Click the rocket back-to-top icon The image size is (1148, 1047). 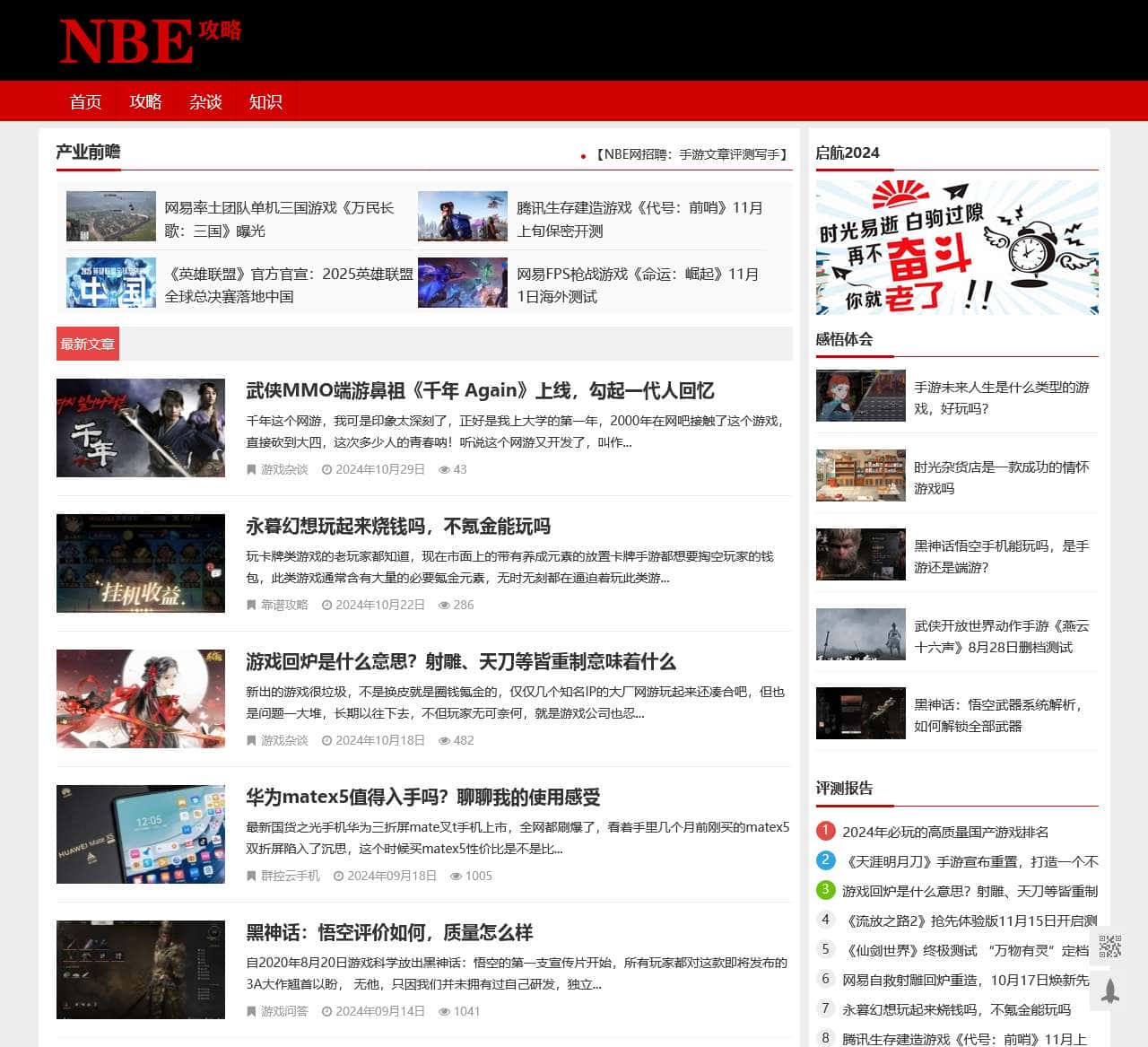pos(1109,990)
